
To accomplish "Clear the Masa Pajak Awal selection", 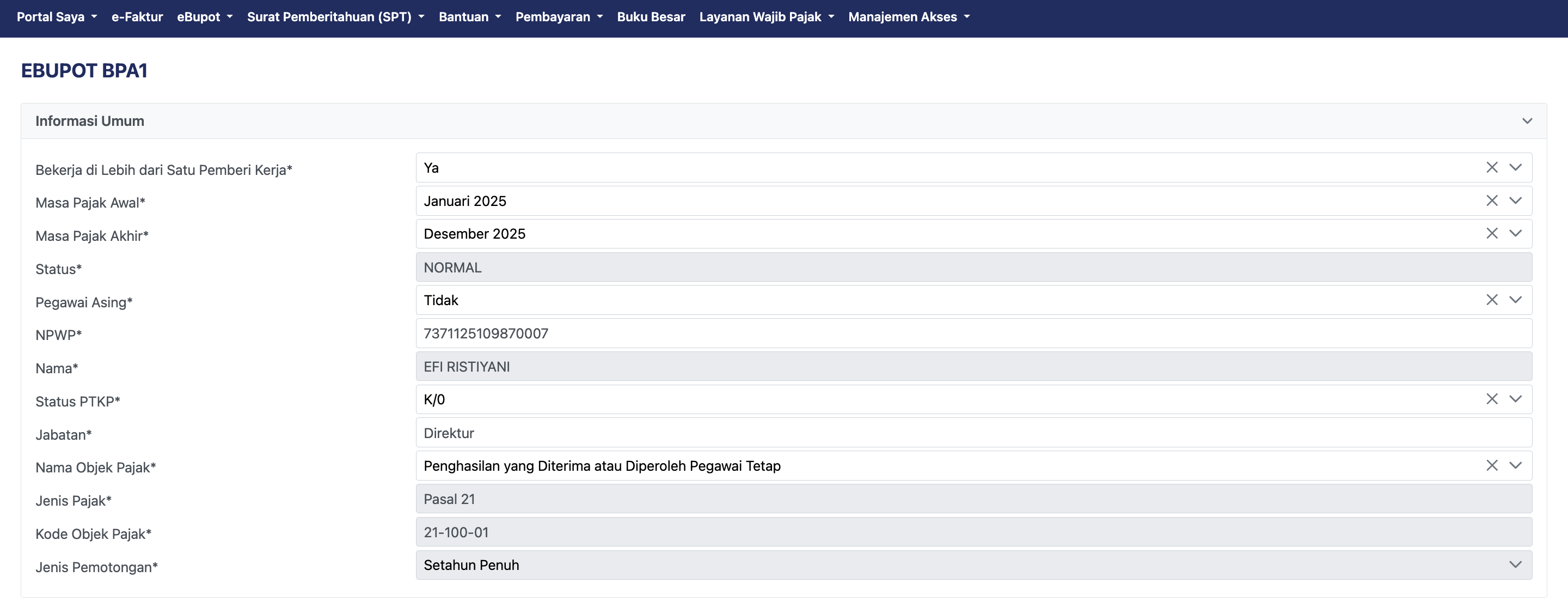I will (x=1491, y=201).
